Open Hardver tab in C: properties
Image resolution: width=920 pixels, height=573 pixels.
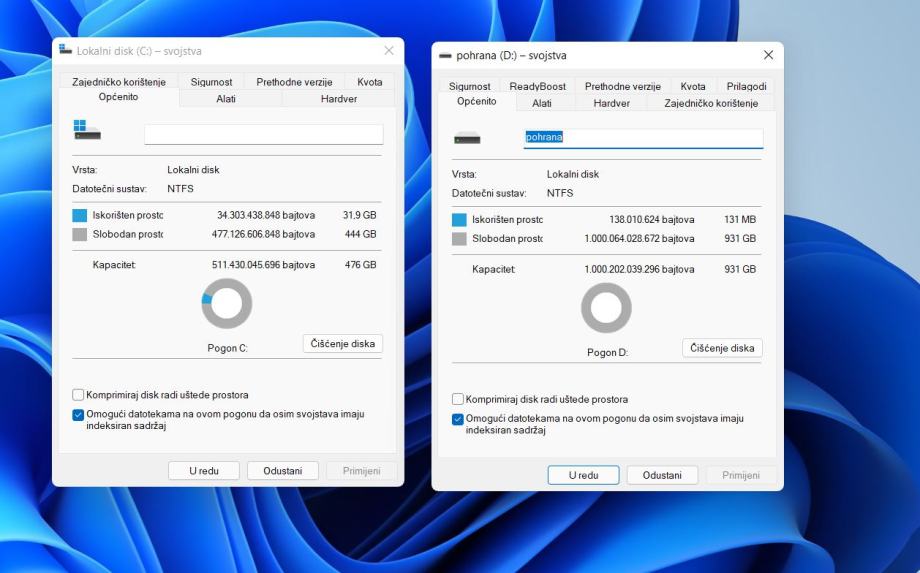pos(339,99)
